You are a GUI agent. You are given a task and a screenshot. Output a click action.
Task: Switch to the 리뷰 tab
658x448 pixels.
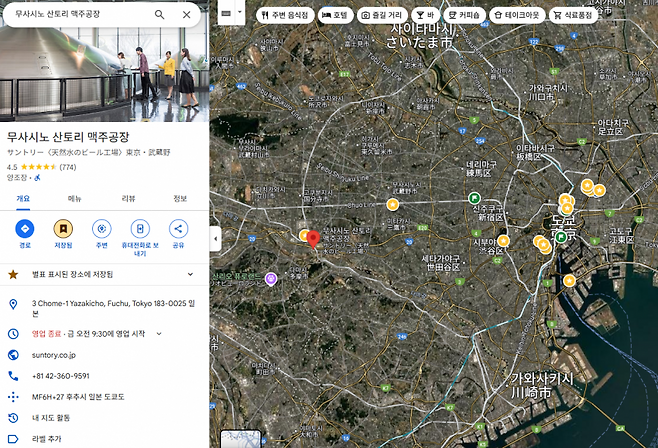click(128, 198)
